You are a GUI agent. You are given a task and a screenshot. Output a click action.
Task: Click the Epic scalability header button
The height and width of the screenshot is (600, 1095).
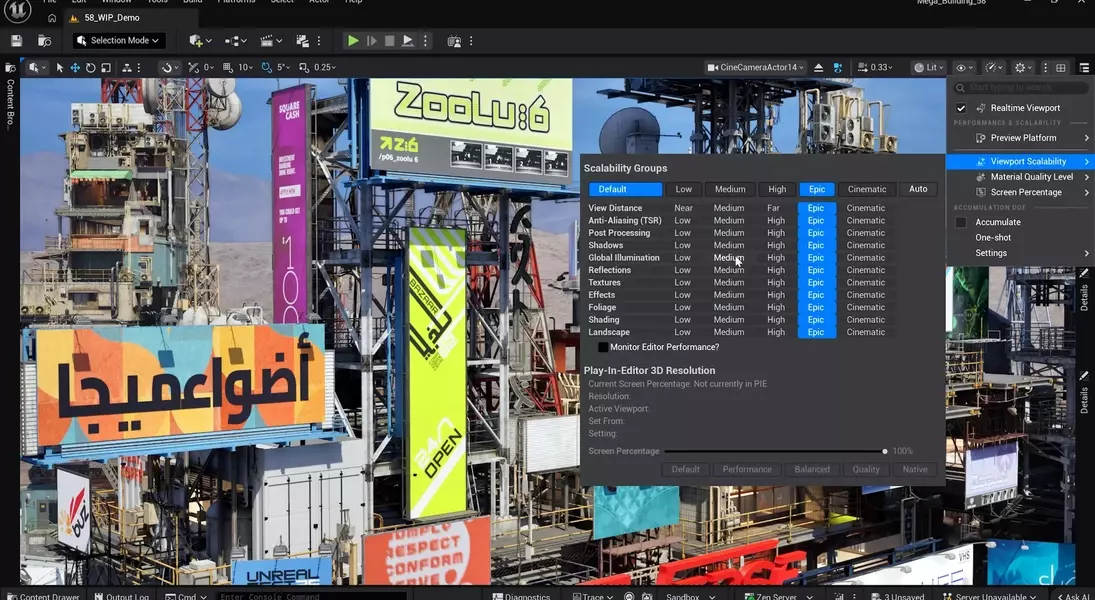pyautogui.click(x=816, y=189)
